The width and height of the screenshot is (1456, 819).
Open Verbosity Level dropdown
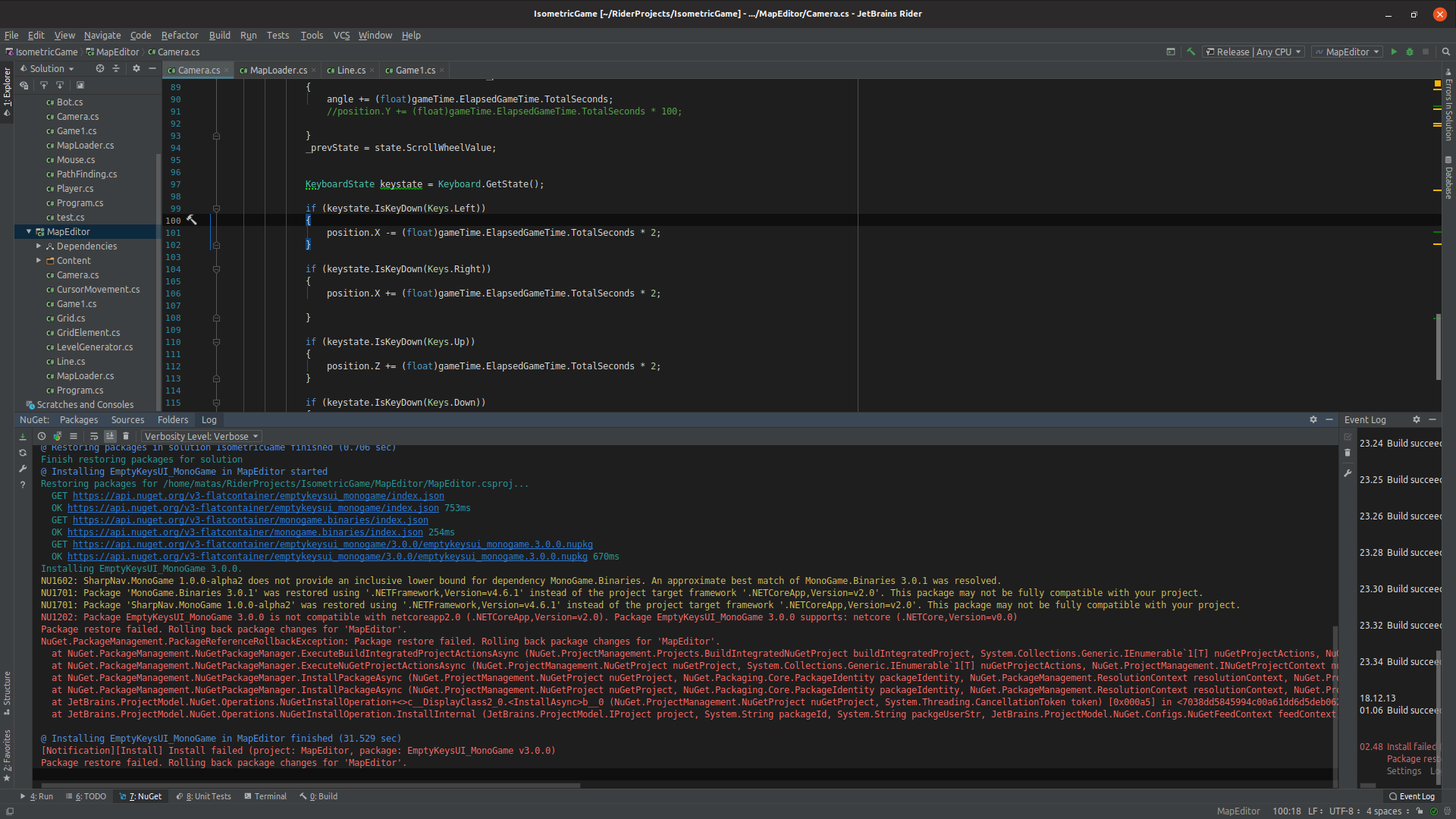tap(201, 436)
